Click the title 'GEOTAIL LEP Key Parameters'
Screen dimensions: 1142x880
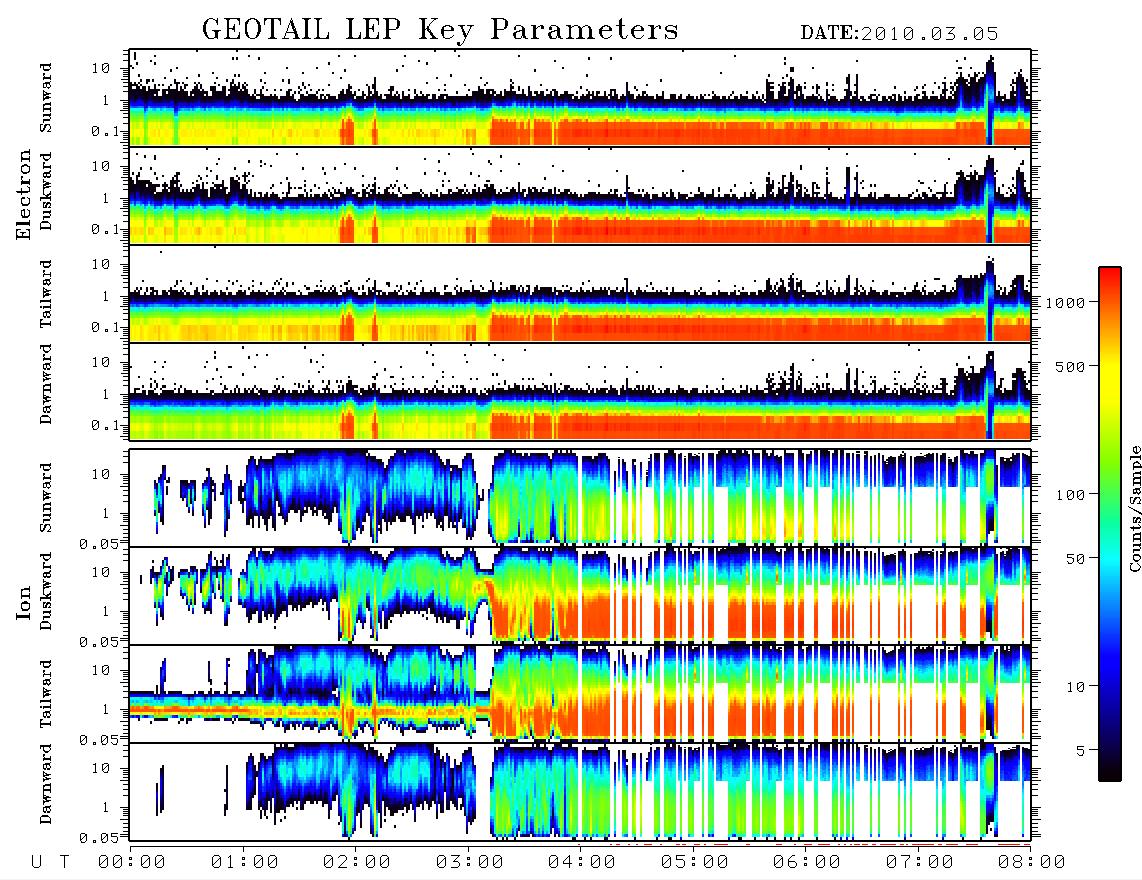440,30
